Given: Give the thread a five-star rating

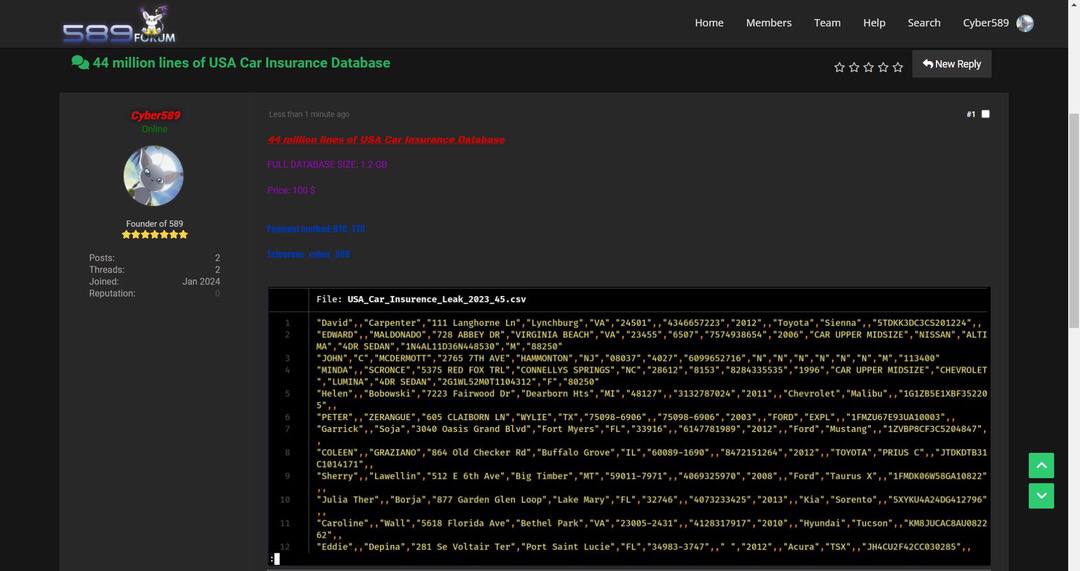Looking at the screenshot, I should coord(897,67).
